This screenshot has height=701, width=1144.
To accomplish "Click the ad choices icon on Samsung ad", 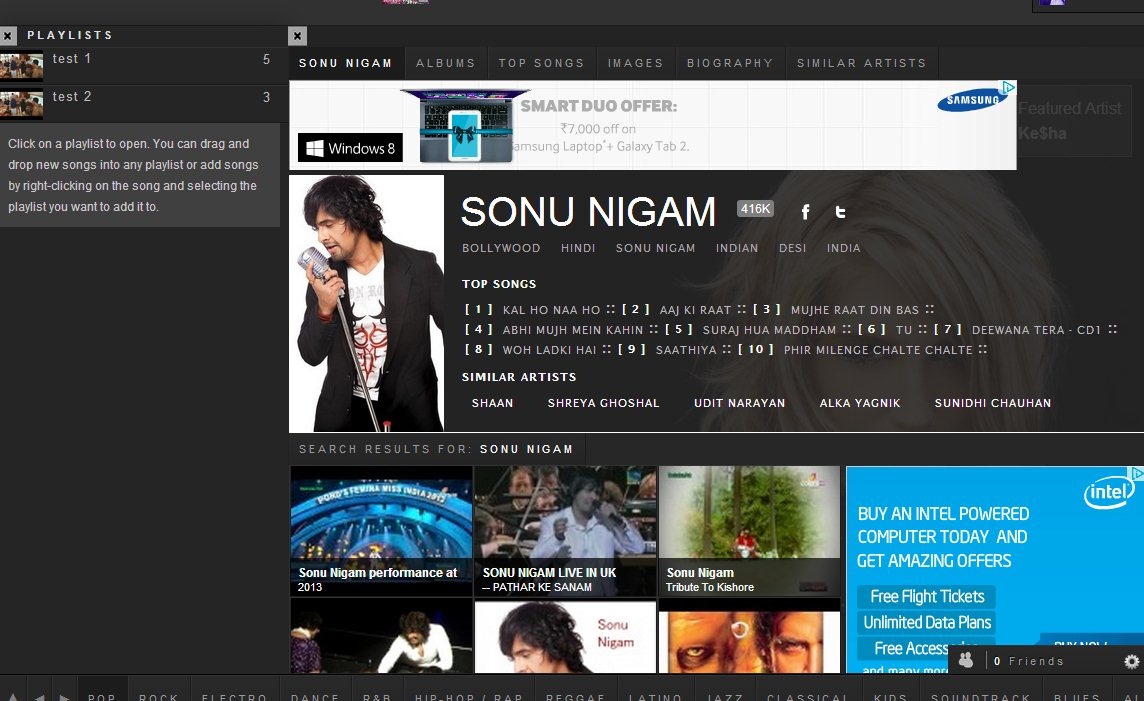I will point(1008,88).
